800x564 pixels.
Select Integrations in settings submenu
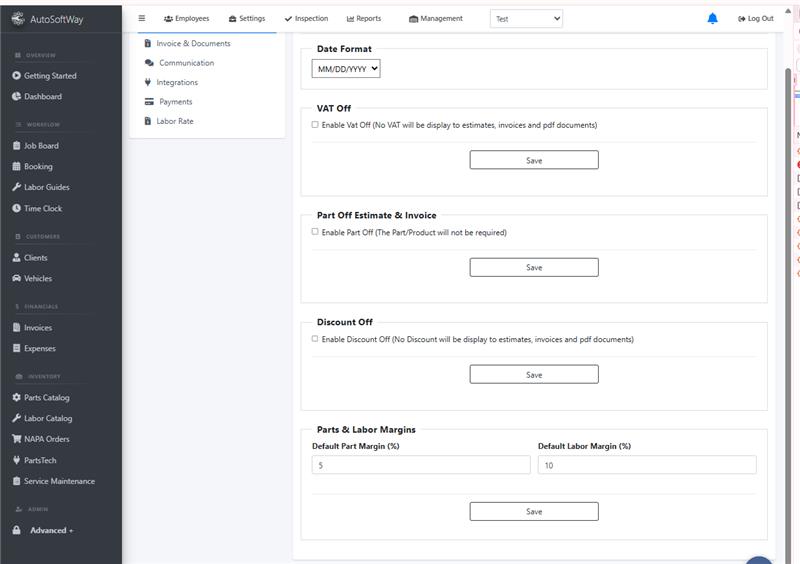(x=177, y=83)
